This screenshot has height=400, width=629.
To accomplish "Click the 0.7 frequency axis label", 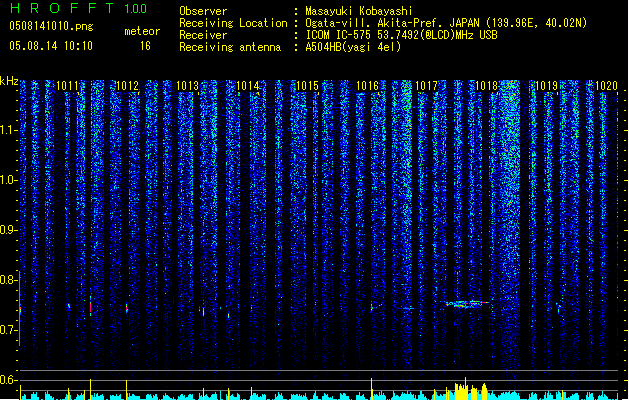I will [8, 330].
